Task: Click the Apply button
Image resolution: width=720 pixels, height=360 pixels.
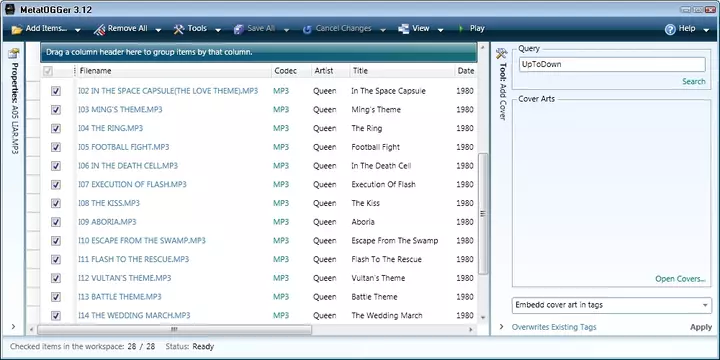Action: click(701, 327)
